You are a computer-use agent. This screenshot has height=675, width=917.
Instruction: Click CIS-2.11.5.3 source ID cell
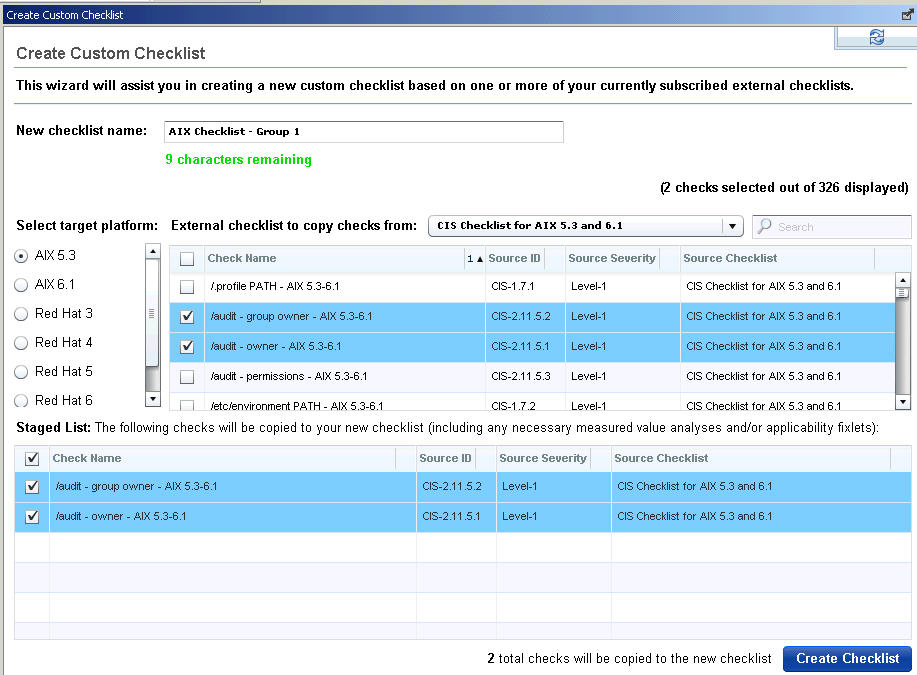tap(520, 376)
